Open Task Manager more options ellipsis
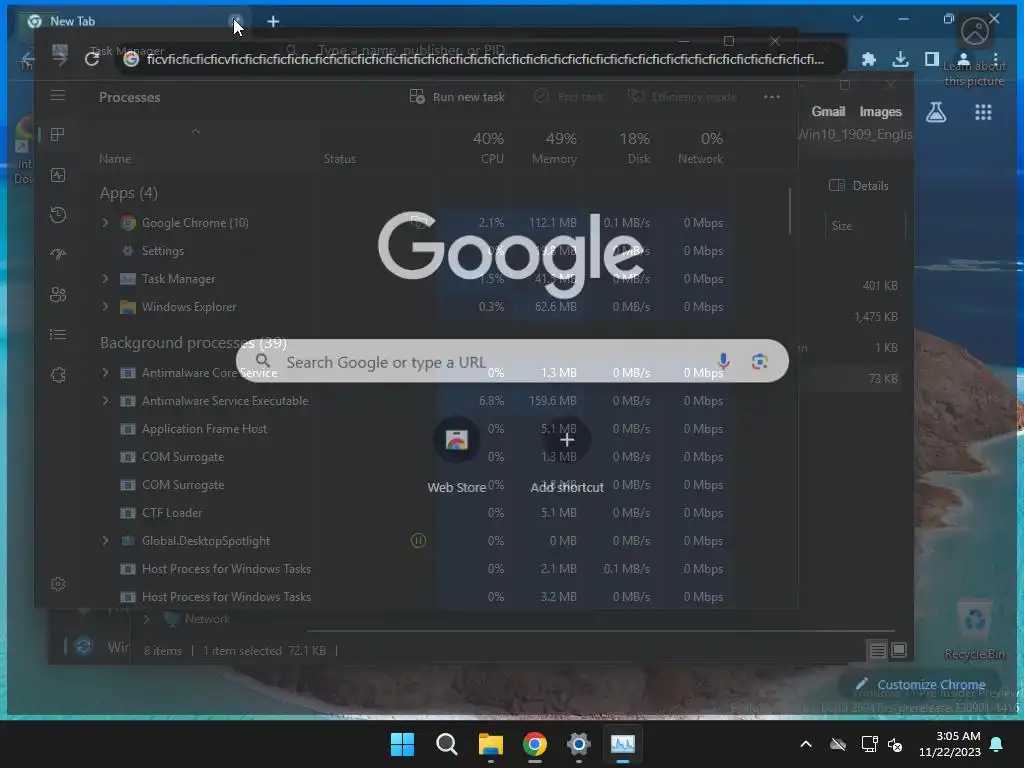This screenshot has height=768, width=1024. 771,97
